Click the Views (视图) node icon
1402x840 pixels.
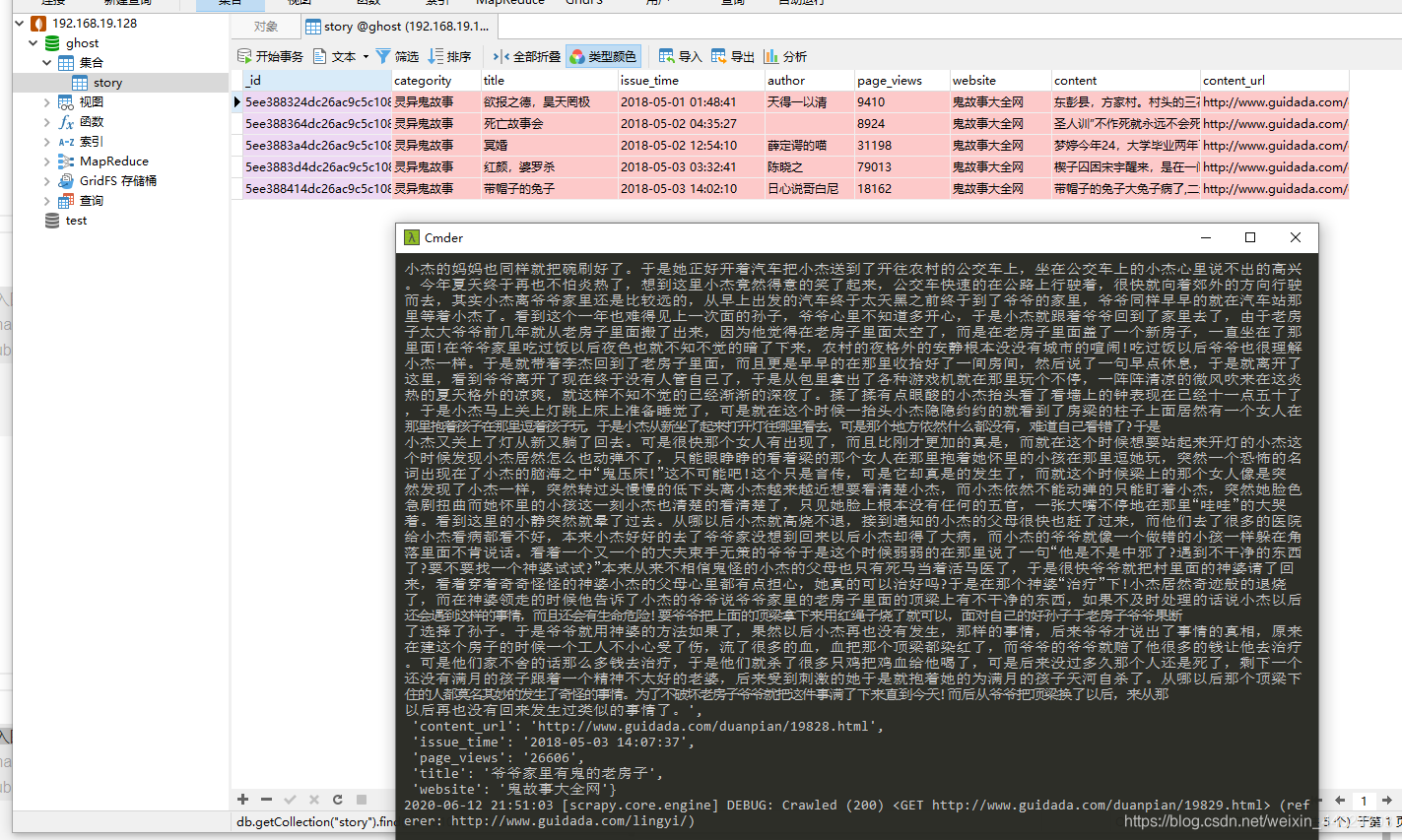click(x=66, y=101)
